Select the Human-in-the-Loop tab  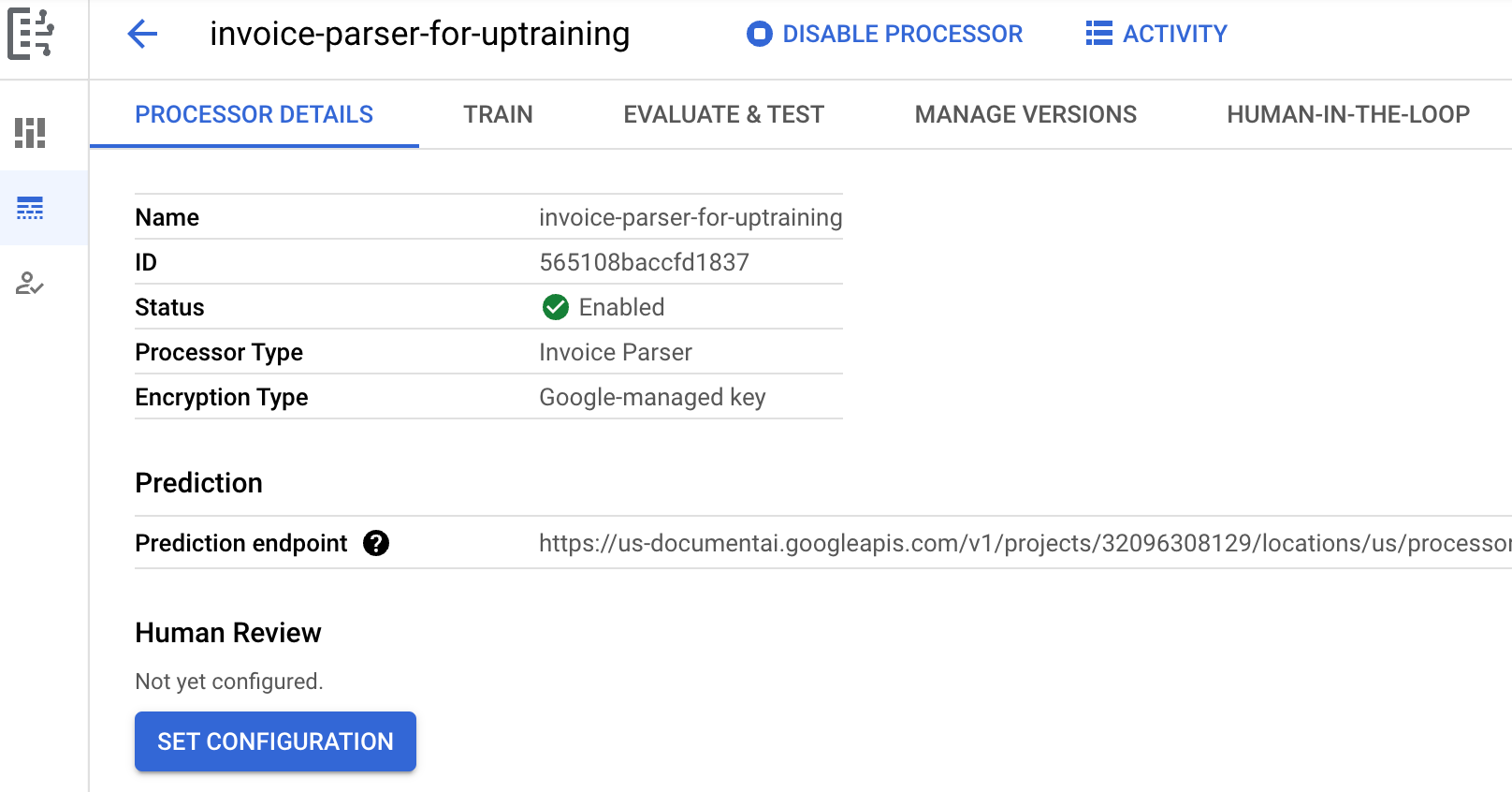click(1347, 114)
